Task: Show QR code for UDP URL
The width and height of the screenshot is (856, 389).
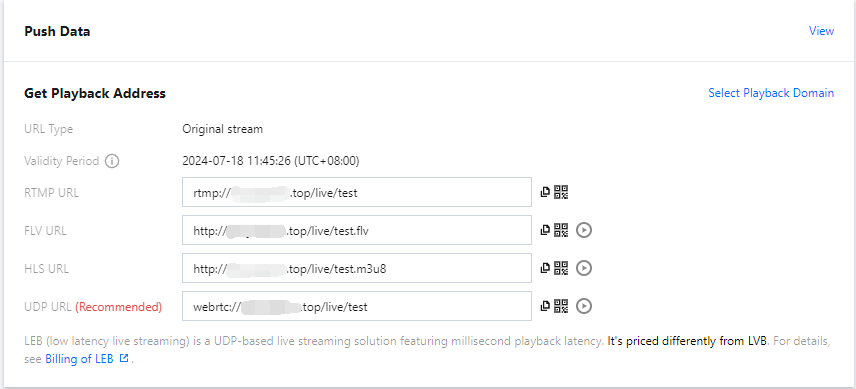Action: (561, 306)
